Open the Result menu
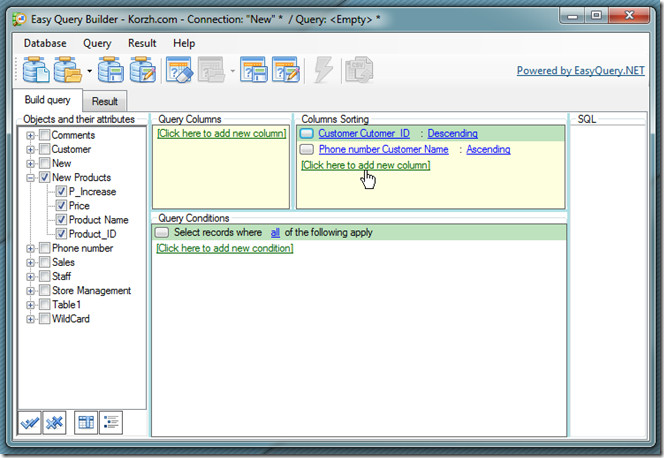Image resolution: width=664 pixels, height=458 pixels. [x=142, y=43]
